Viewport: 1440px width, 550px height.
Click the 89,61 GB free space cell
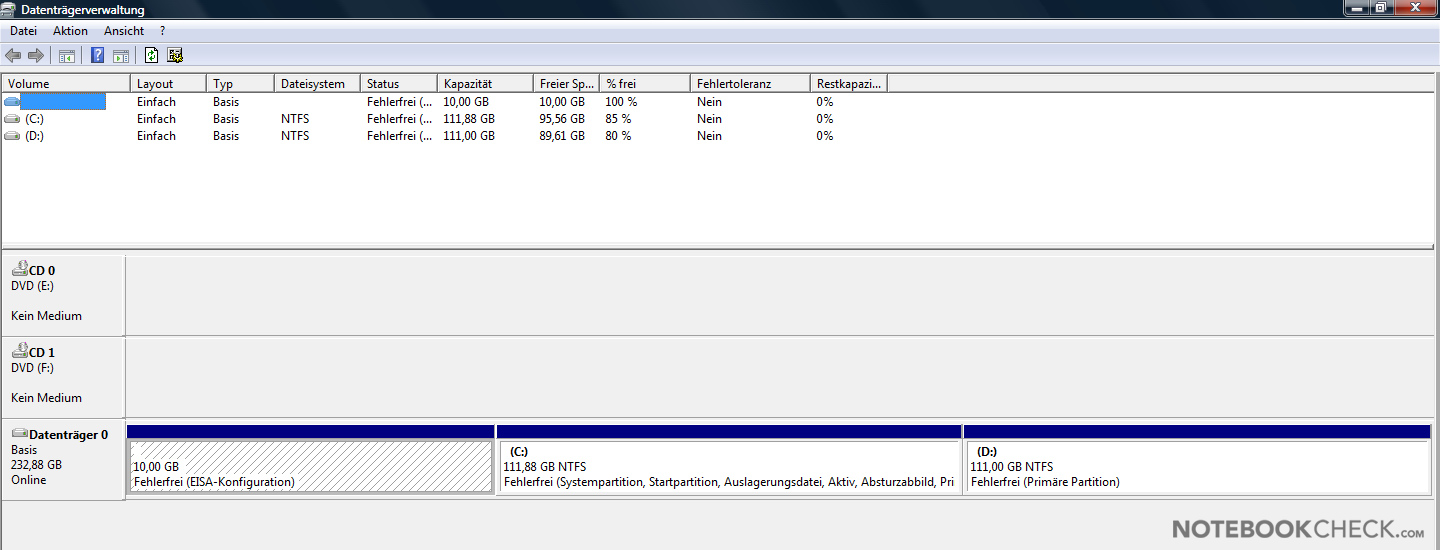(x=562, y=136)
